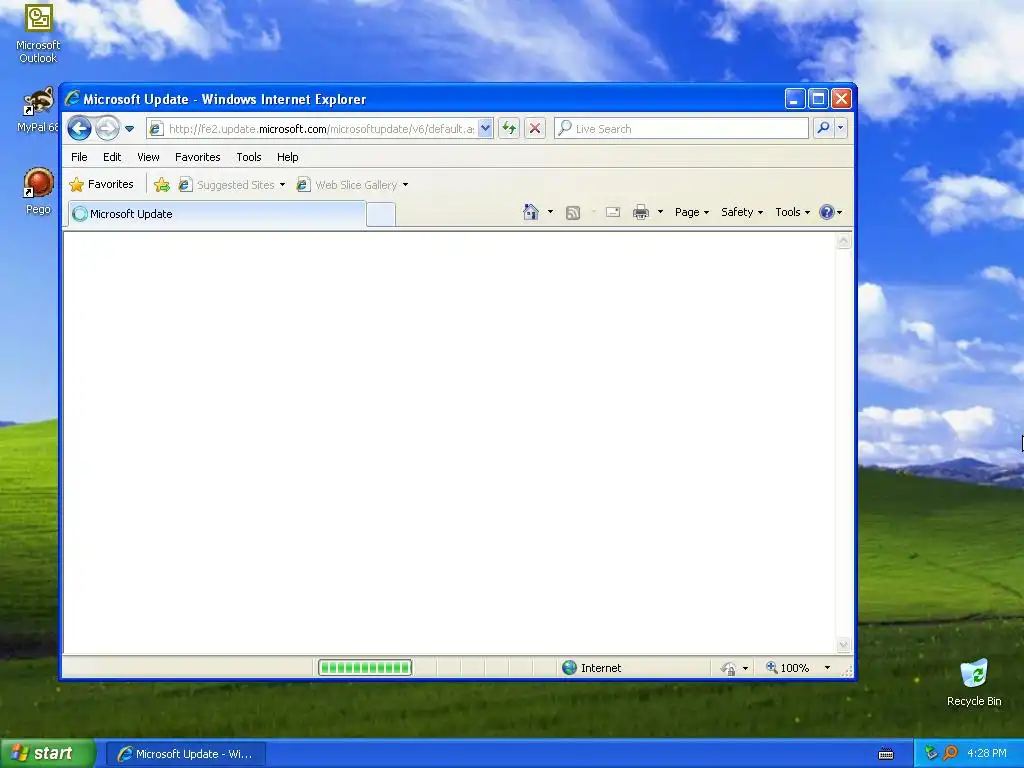Click the Forward navigation arrow
The width and height of the screenshot is (1024, 768).
pos(107,129)
